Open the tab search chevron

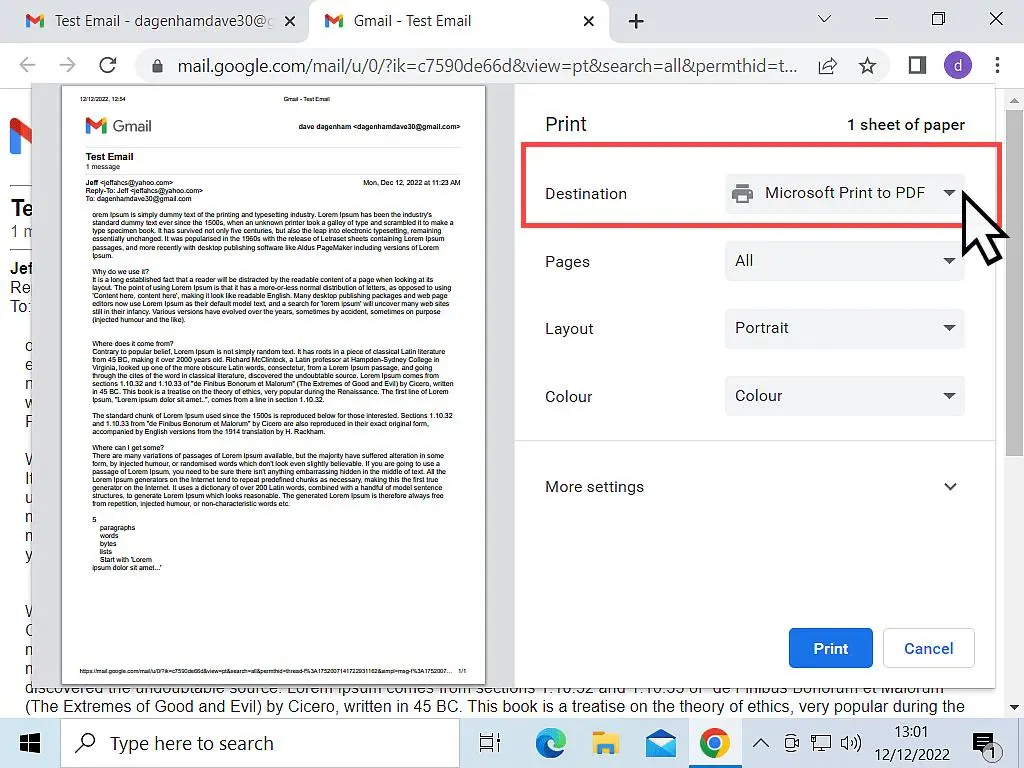coord(824,19)
